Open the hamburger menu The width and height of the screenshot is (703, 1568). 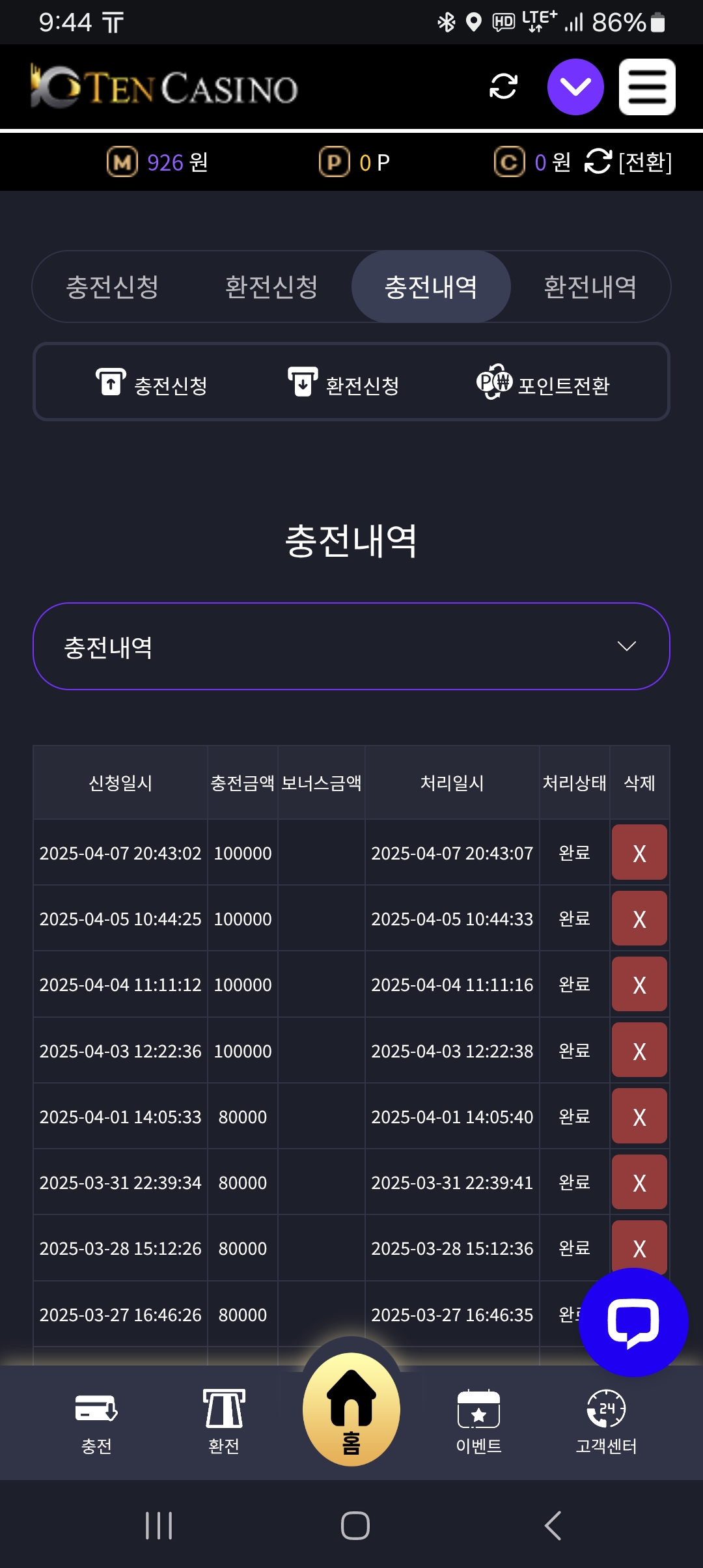pyautogui.click(x=646, y=87)
